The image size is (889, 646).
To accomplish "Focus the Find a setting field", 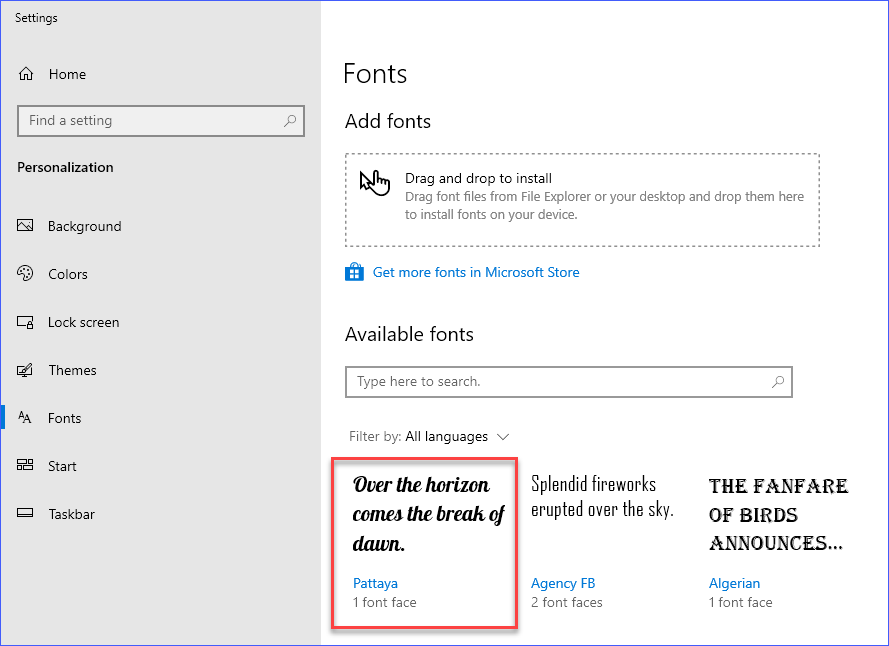I will 161,120.
